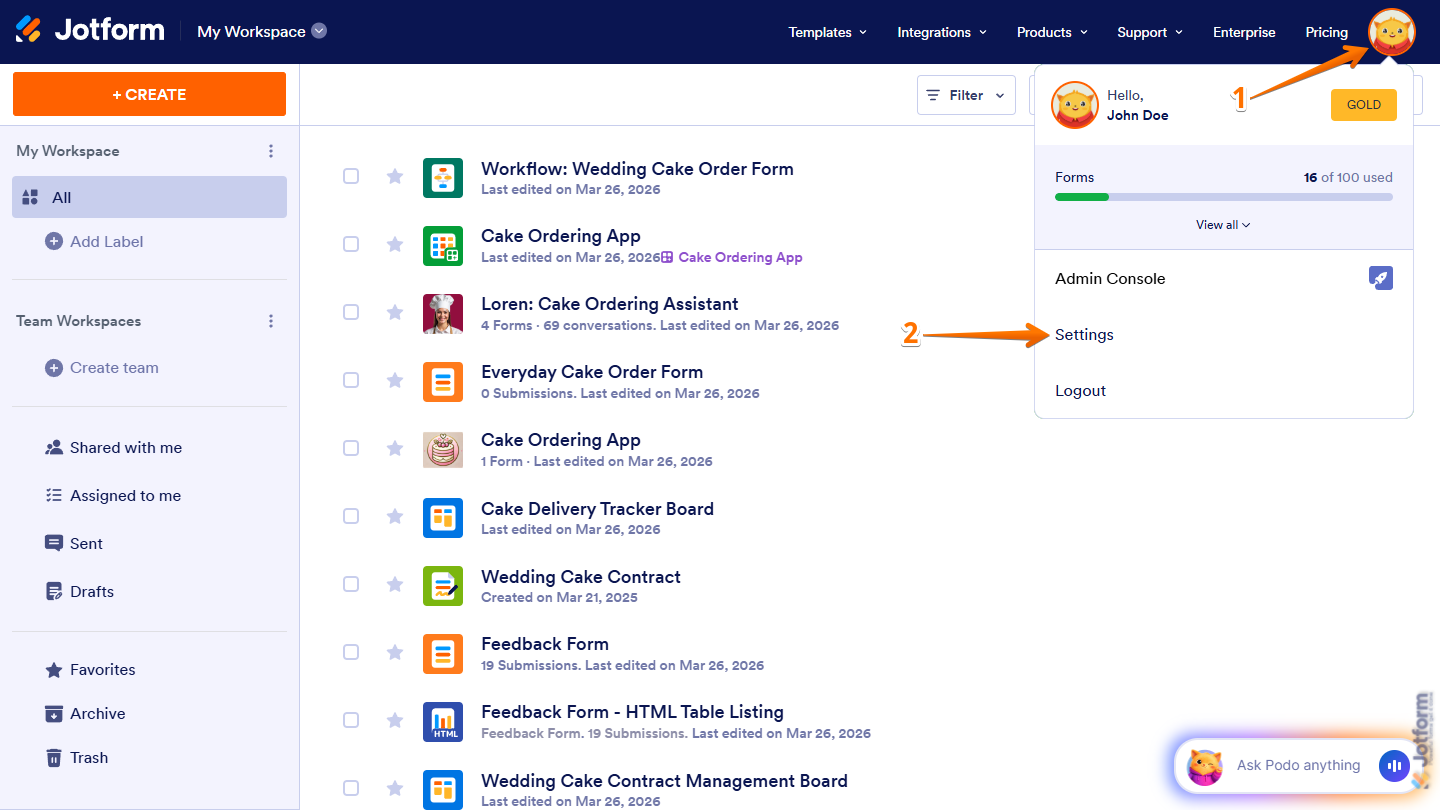Image resolution: width=1440 pixels, height=810 pixels.
Task: Click the orange CREATE button
Action: 149,94
